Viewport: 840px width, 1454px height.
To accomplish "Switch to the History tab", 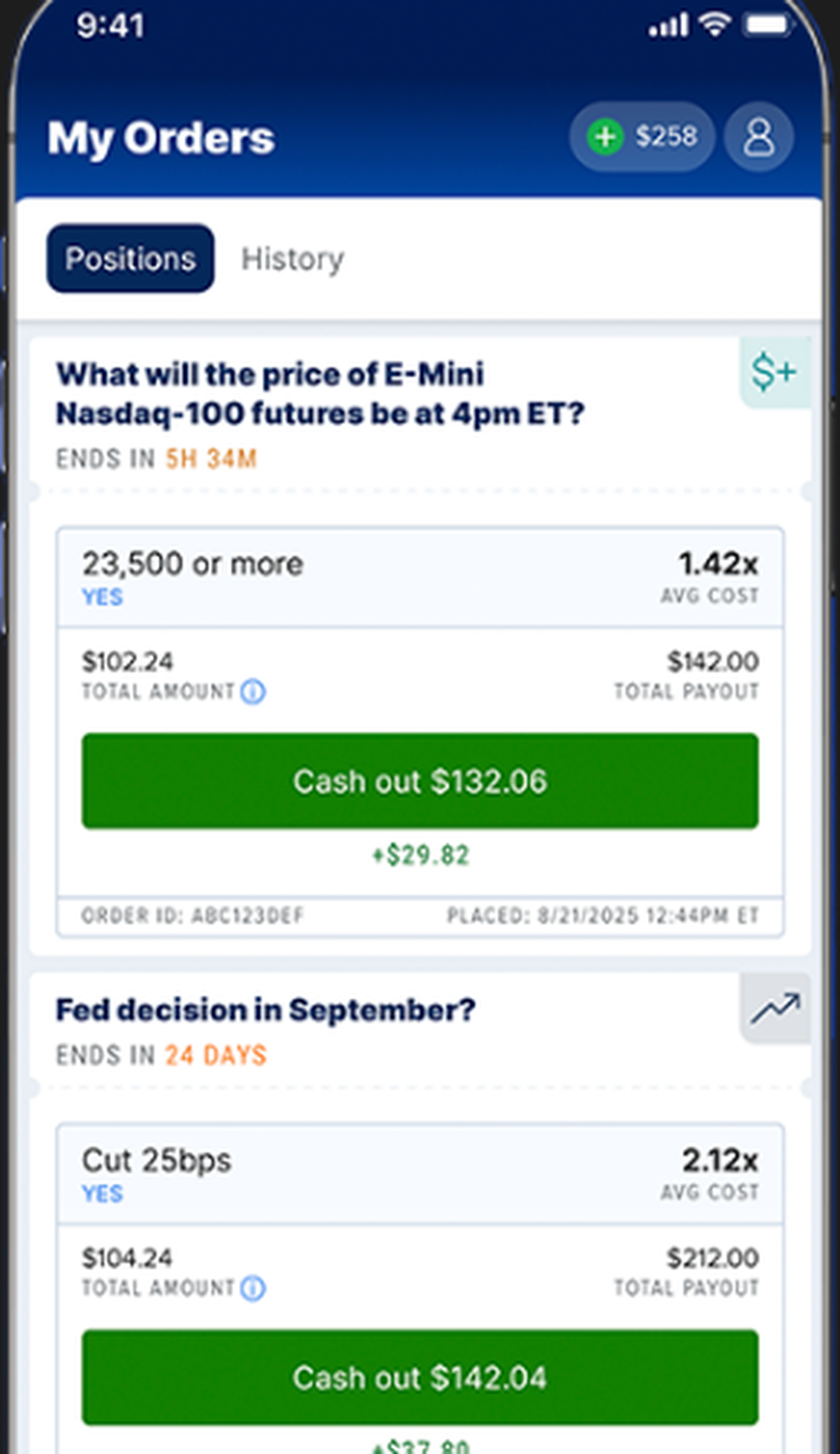I will 292,259.
